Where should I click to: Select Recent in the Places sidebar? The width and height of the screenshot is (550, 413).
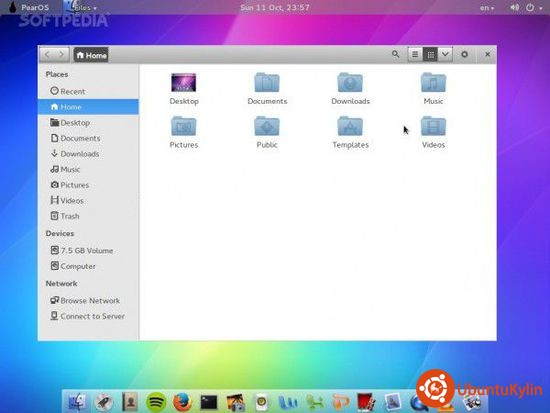click(88, 91)
